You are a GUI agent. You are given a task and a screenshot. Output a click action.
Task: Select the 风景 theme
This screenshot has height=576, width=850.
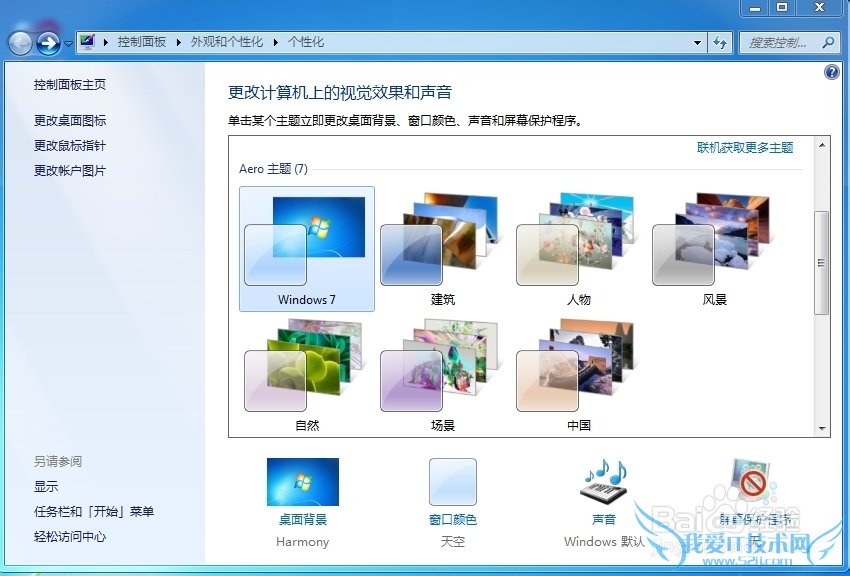(x=714, y=249)
